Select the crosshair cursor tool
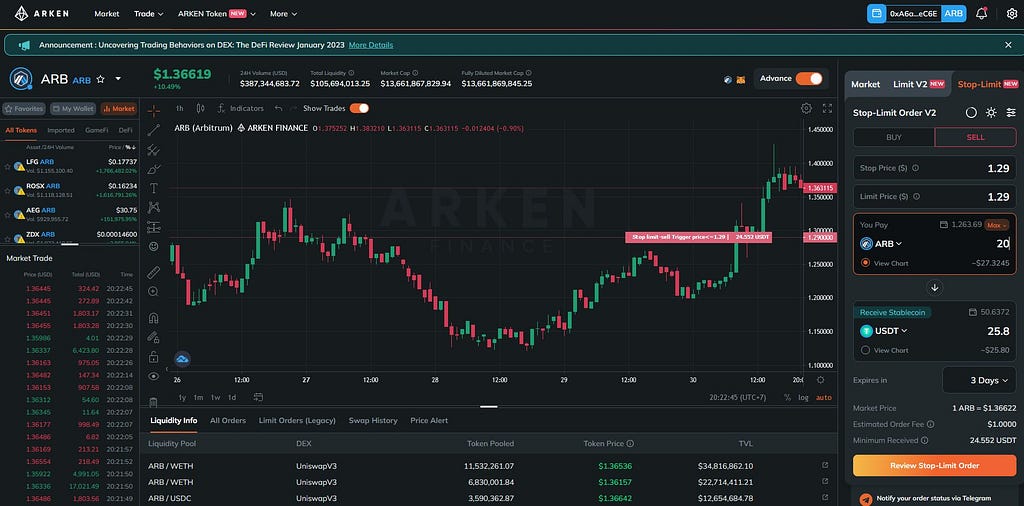This screenshot has width=1024, height=506. tap(153, 110)
